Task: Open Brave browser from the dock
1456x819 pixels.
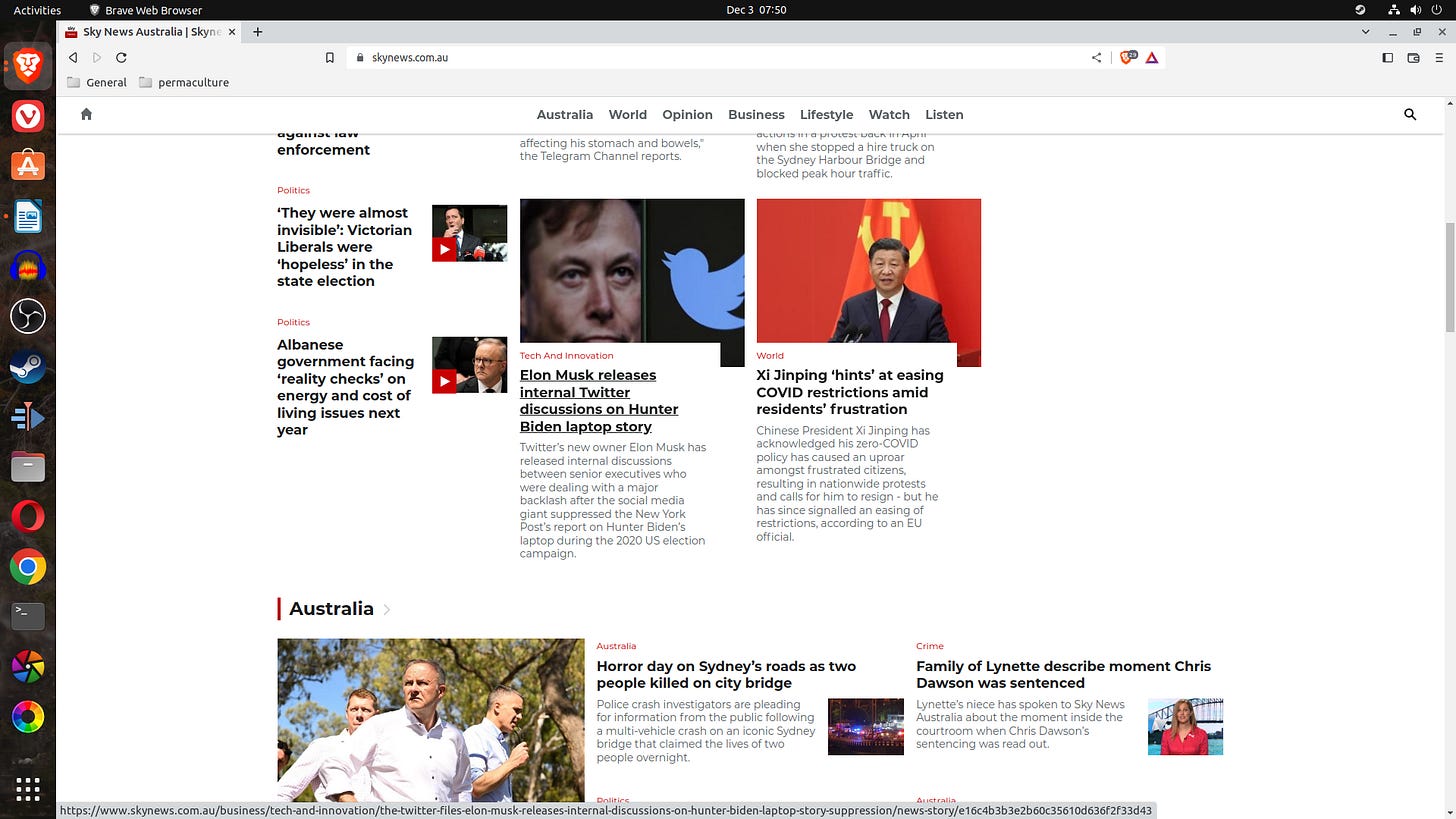Action: [x=28, y=66]
